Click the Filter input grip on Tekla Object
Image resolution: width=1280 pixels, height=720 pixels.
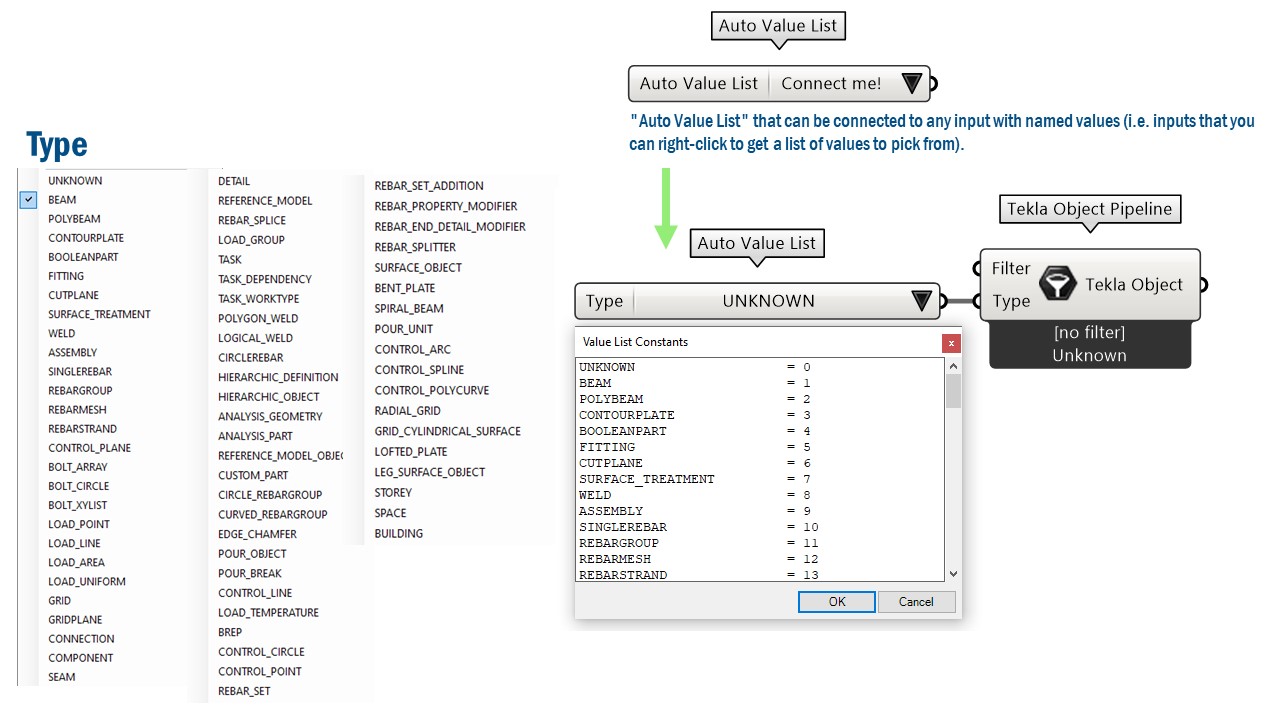coord(979,268)
